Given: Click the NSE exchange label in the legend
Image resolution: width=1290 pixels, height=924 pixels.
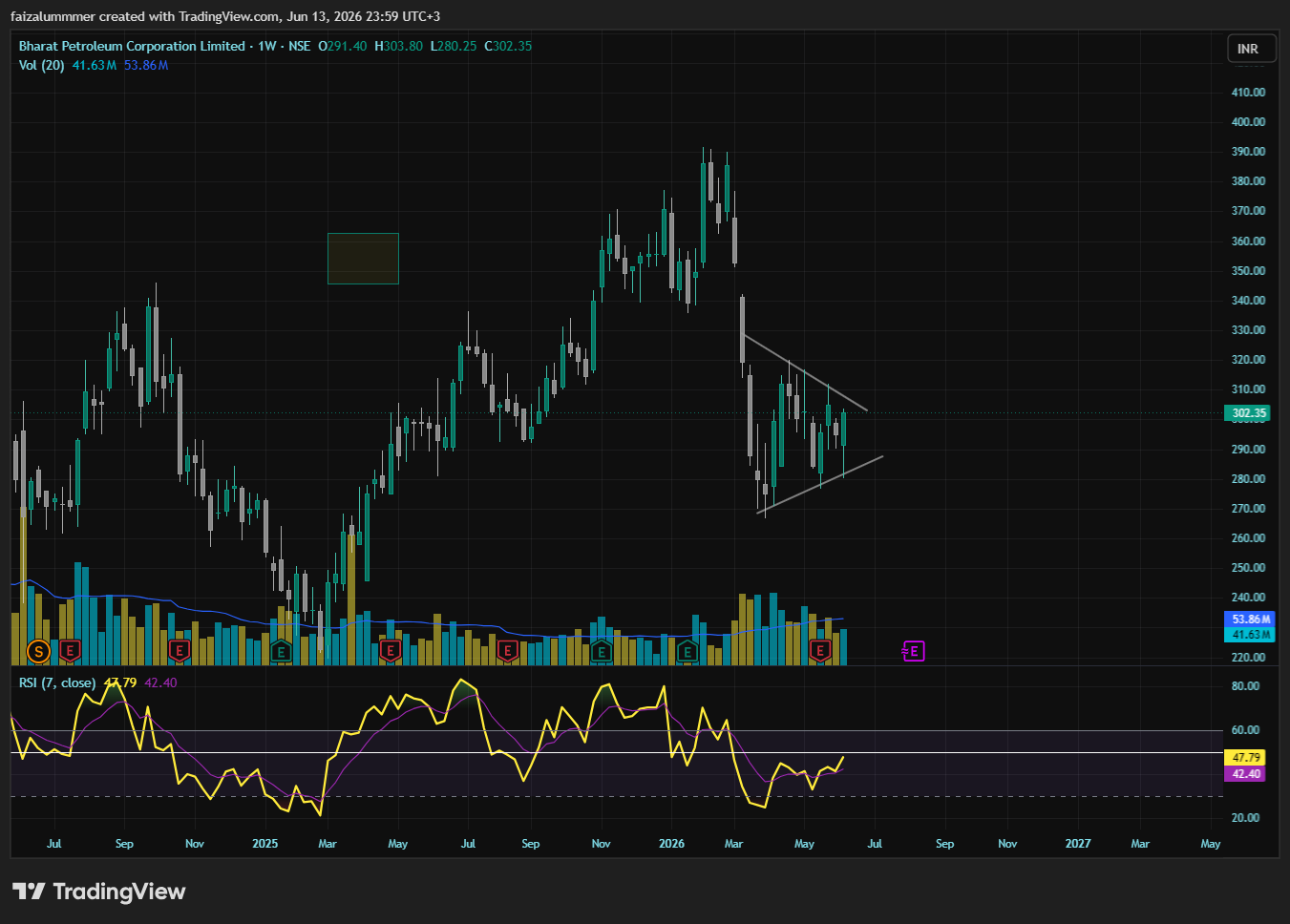Looking at the screenshot, I should point(300,46).
